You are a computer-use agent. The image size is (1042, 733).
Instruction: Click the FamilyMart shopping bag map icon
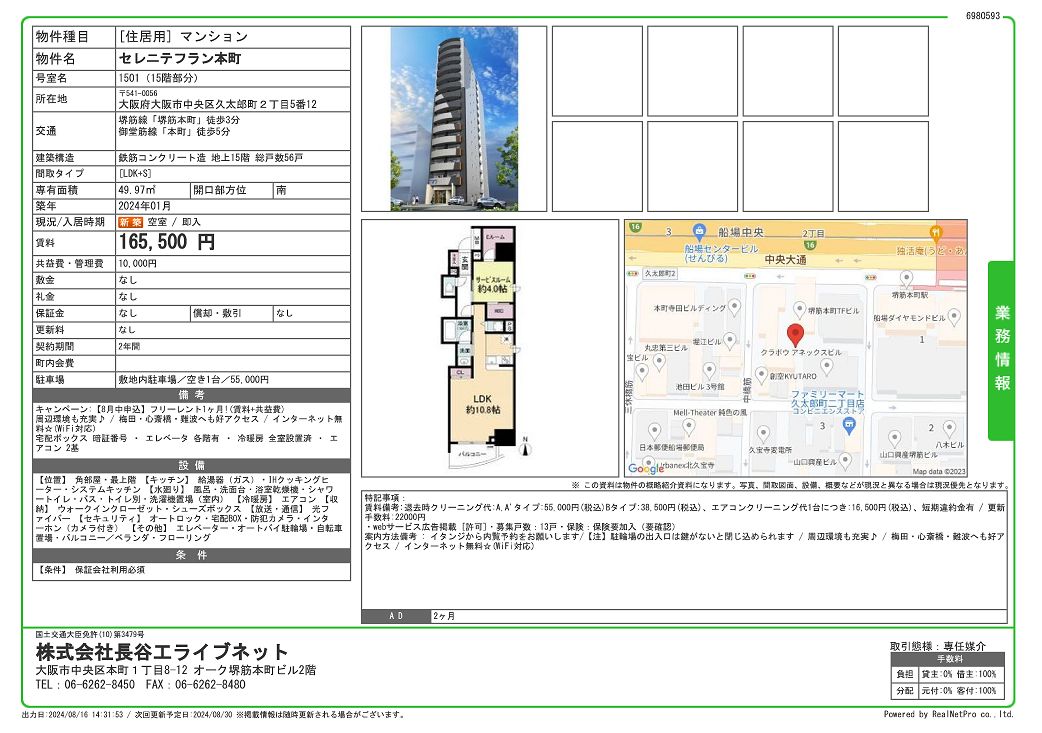click(849, 427)
